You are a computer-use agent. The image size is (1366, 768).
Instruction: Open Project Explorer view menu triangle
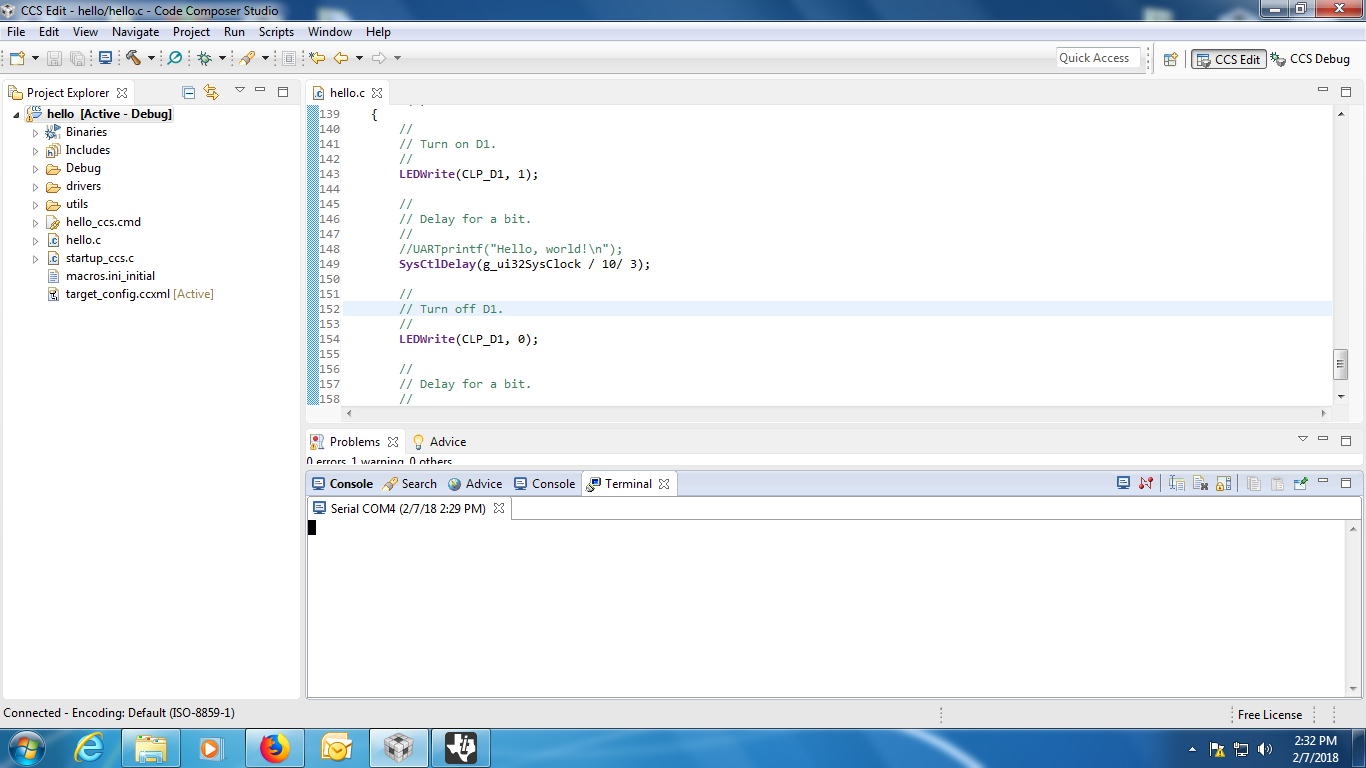point(240,91)
